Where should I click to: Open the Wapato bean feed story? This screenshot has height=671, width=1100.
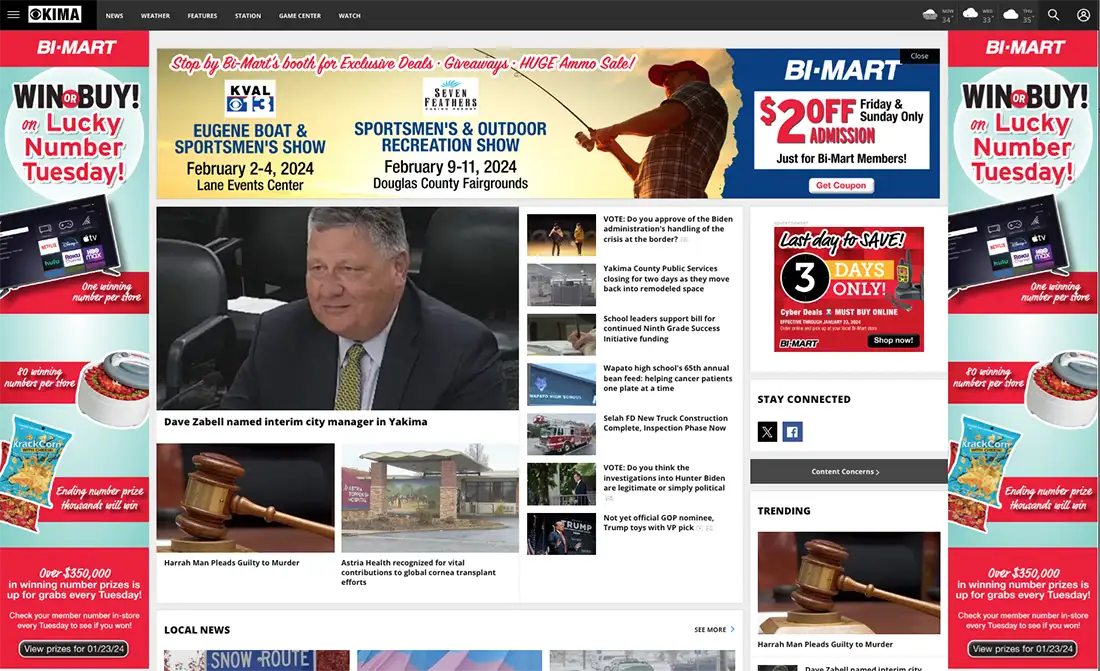[x=668, y=378]
